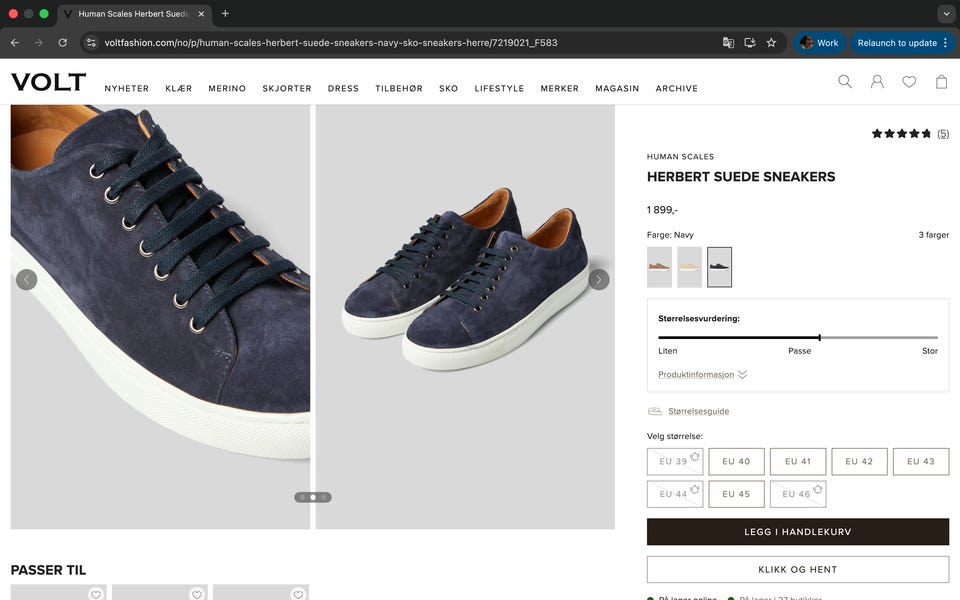Click the VOLT logo
Image resolution: width=960 pixels, height=600 pixels.
click(48, 82)
